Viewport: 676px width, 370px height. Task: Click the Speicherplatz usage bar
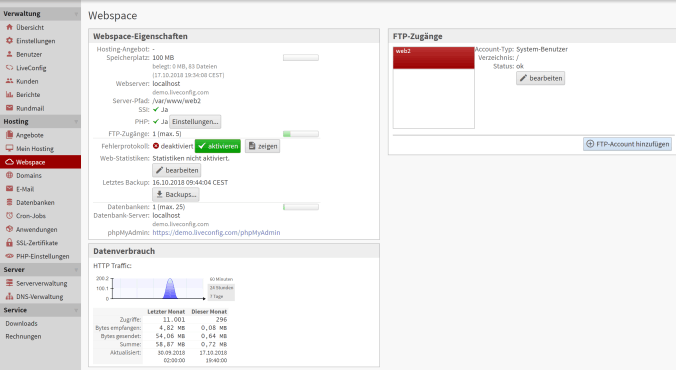point(301,57)
